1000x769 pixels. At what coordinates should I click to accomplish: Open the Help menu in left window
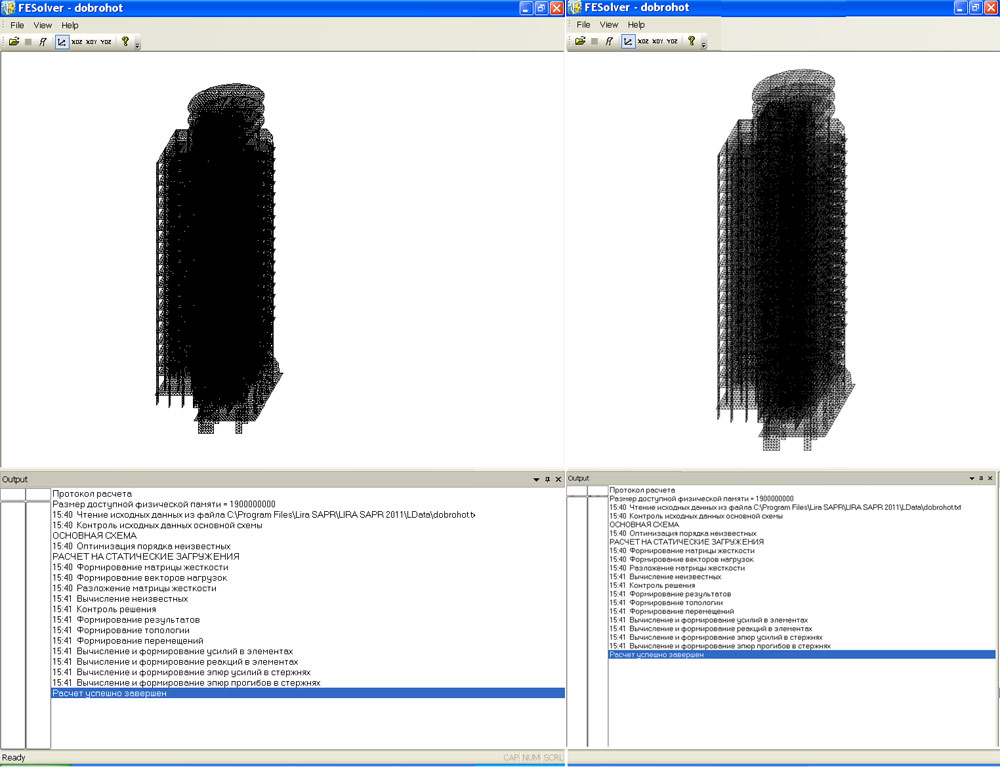coord(70,25)
